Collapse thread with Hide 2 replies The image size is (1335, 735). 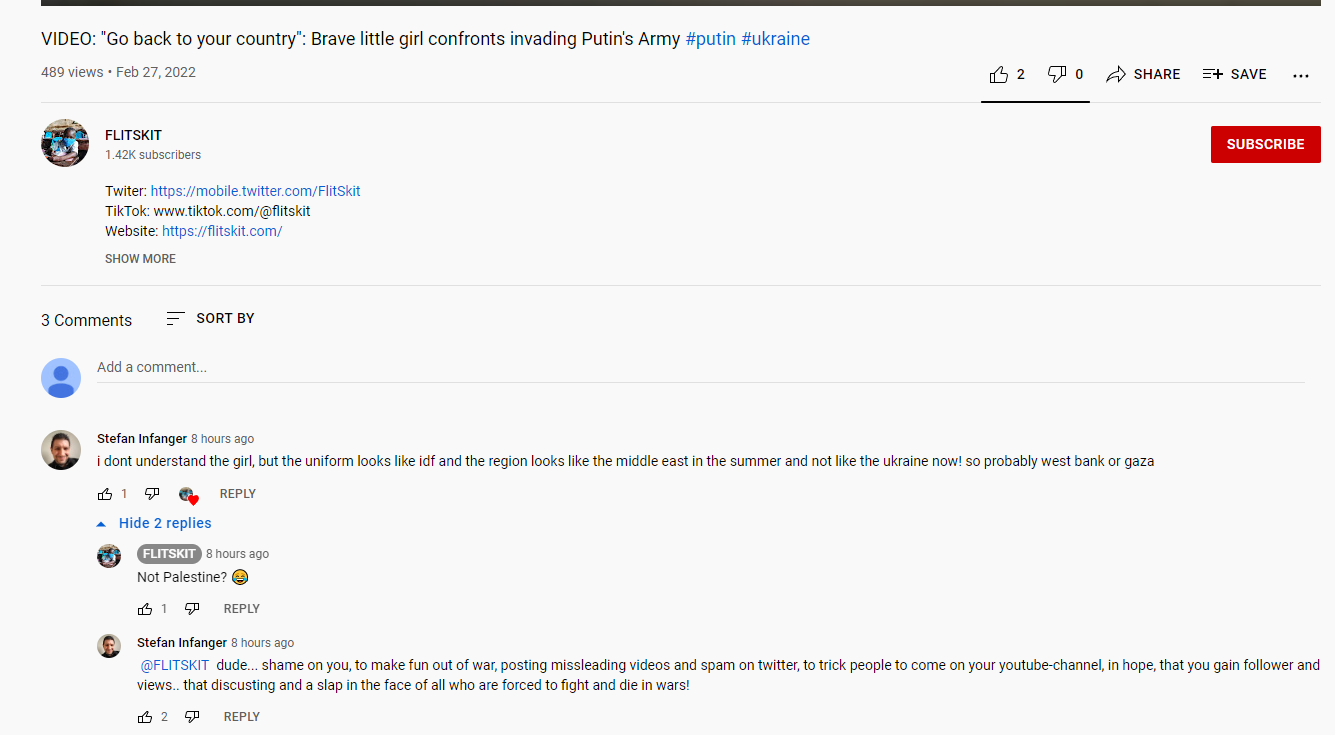(x=155, y=523)
